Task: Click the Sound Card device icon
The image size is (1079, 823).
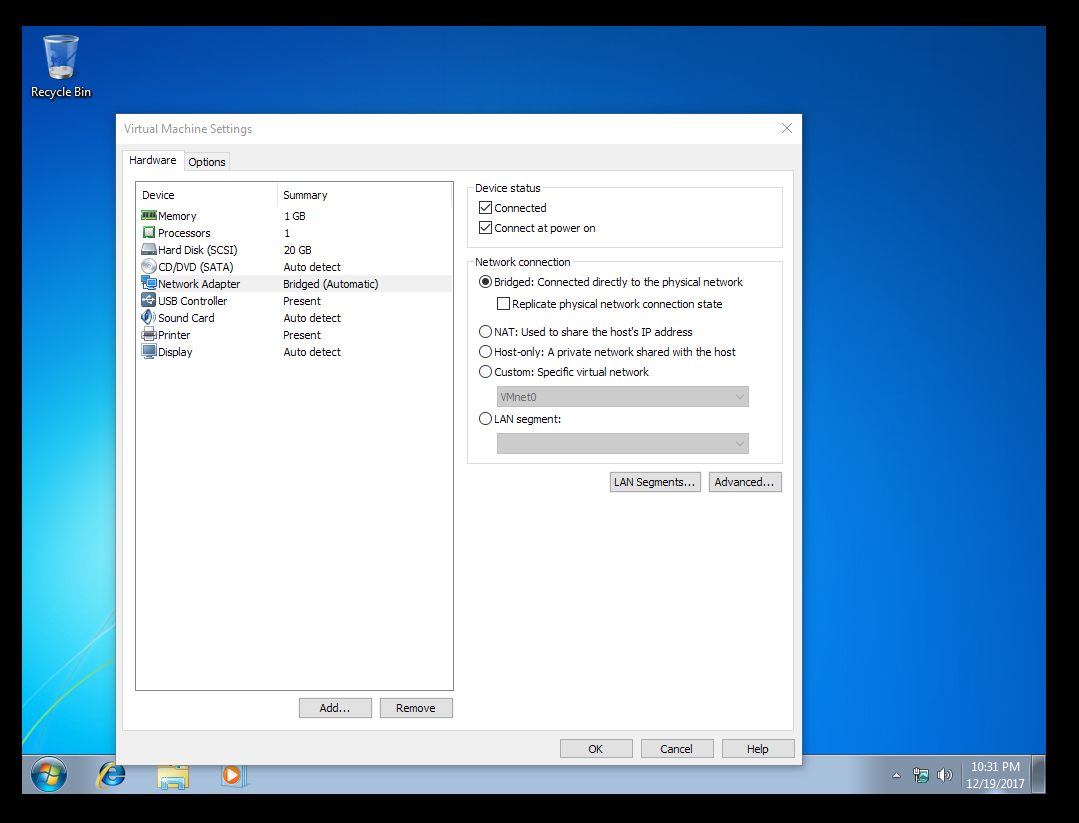Action: point(148,317)
